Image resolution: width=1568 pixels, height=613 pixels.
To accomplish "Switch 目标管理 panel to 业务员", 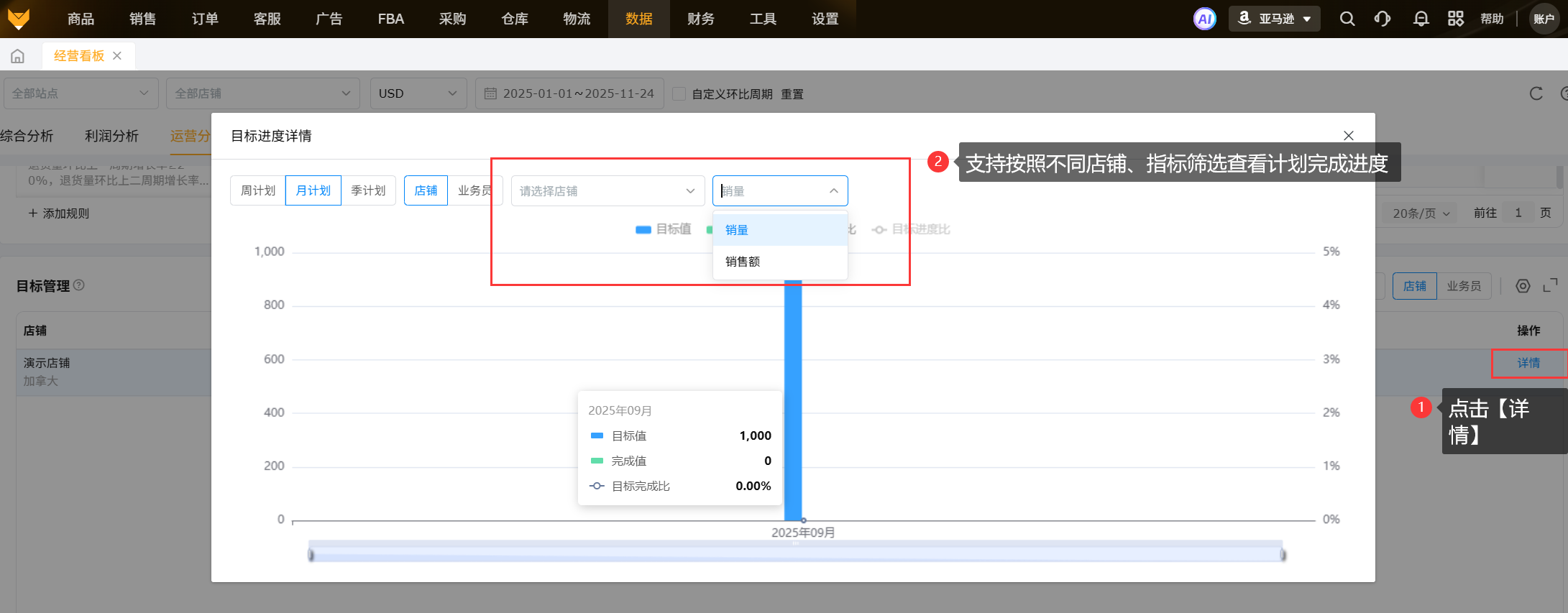I will coord(1464,286).
